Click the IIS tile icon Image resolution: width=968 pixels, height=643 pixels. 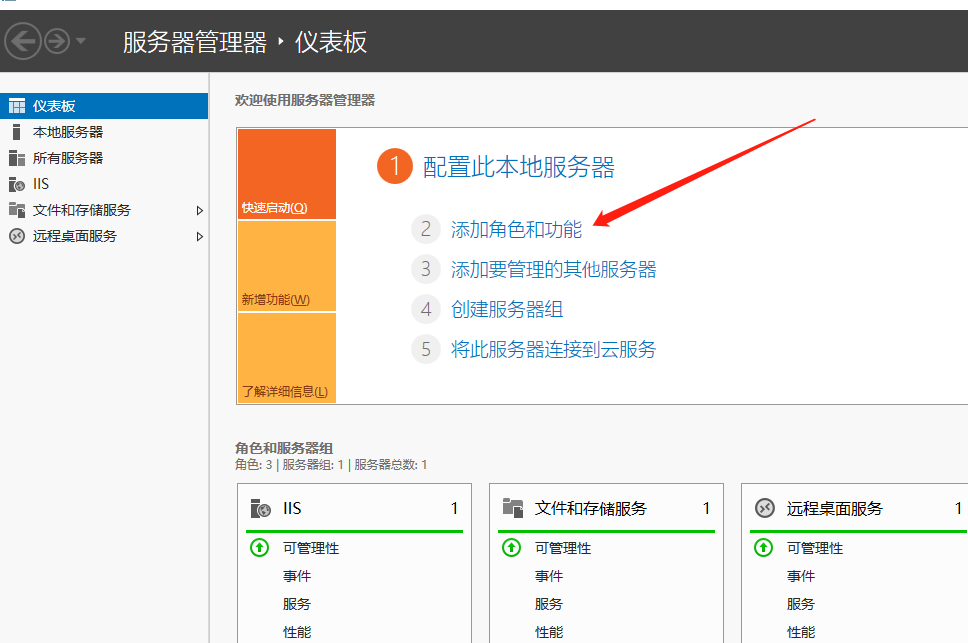(261, 508)
